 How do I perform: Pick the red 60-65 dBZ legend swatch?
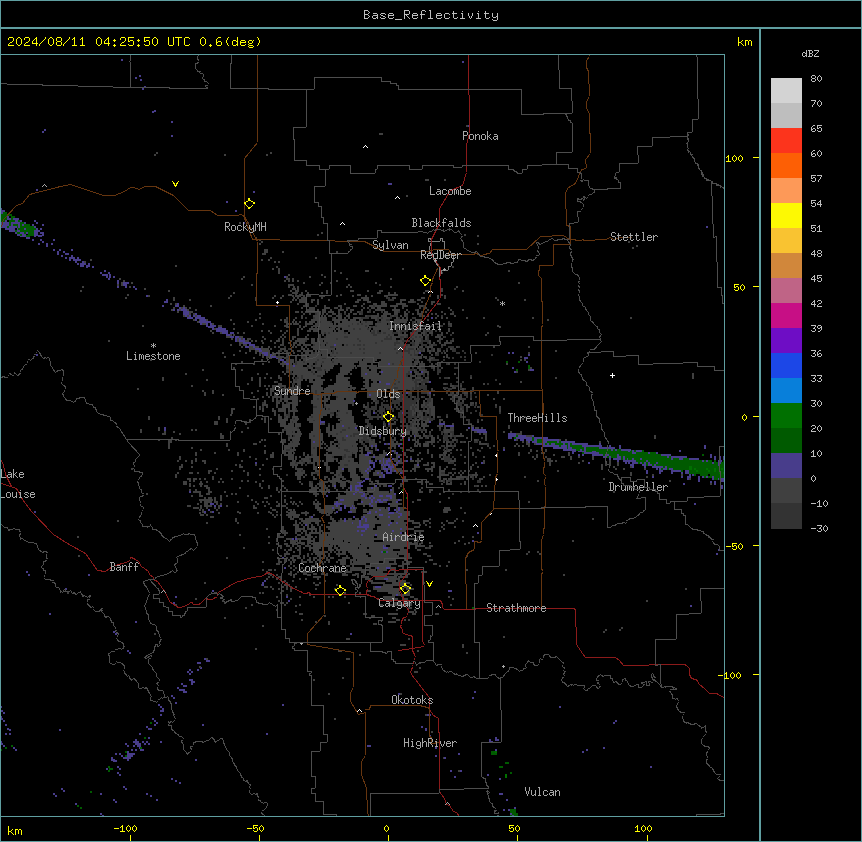[x=786, y=140]
